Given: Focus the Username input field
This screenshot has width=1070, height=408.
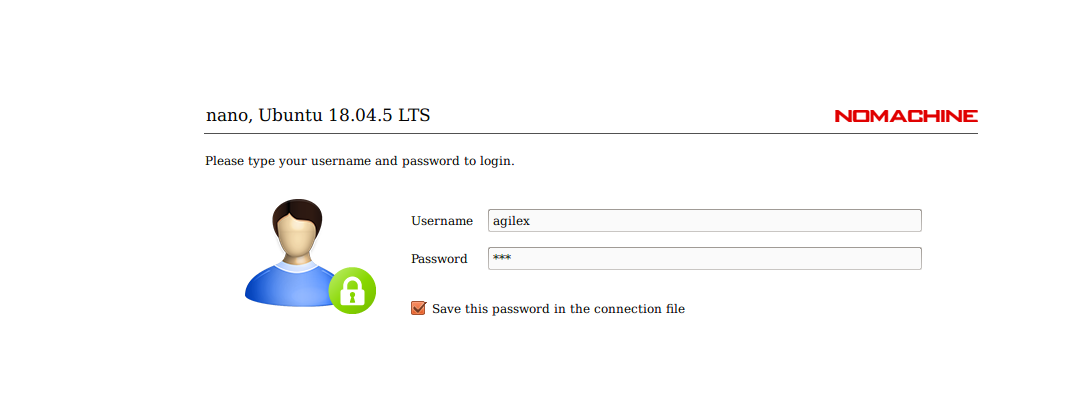Looking at the screenshot, I should (705, 220).
